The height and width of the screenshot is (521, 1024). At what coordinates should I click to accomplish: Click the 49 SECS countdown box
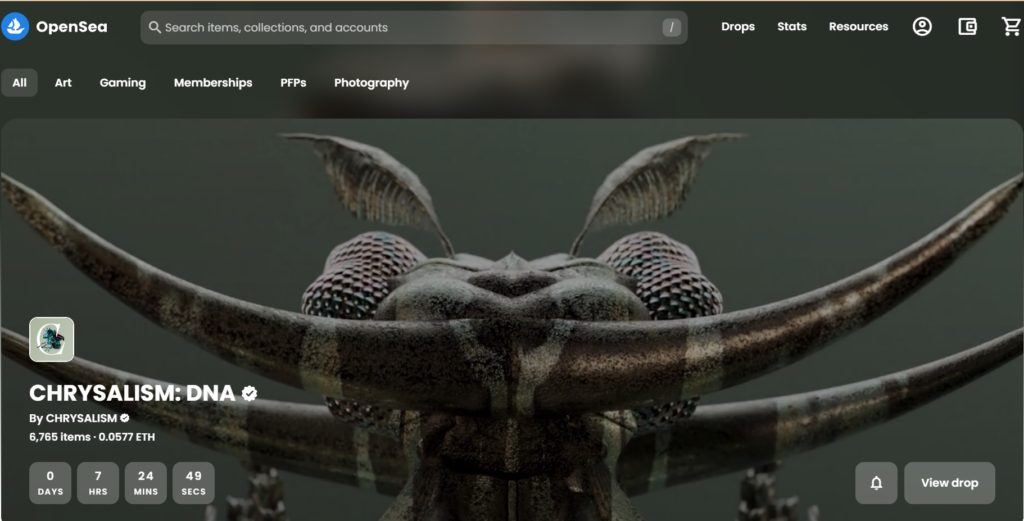pos(193,483)
